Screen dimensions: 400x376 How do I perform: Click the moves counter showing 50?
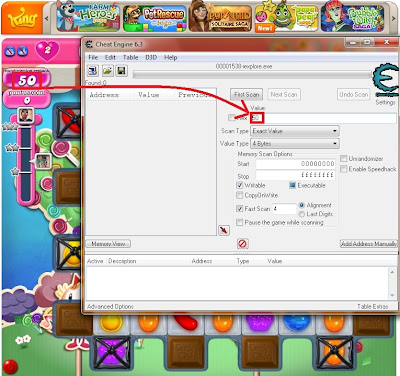(x=27, y=80)
